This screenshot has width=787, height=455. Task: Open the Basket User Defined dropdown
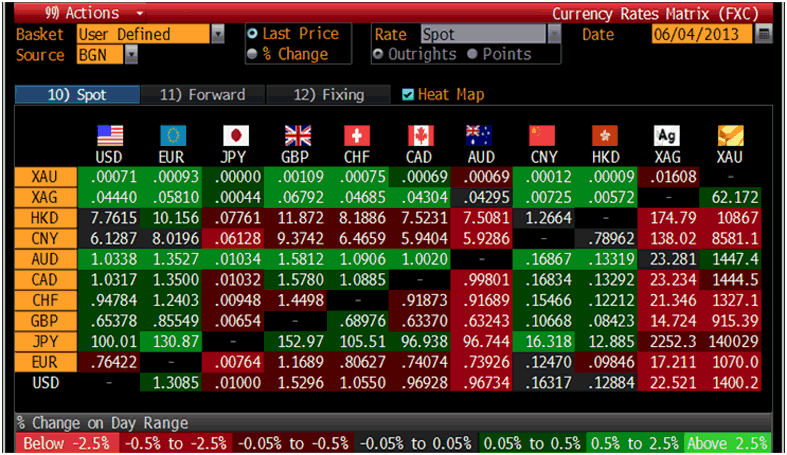[x=218, y=34]
